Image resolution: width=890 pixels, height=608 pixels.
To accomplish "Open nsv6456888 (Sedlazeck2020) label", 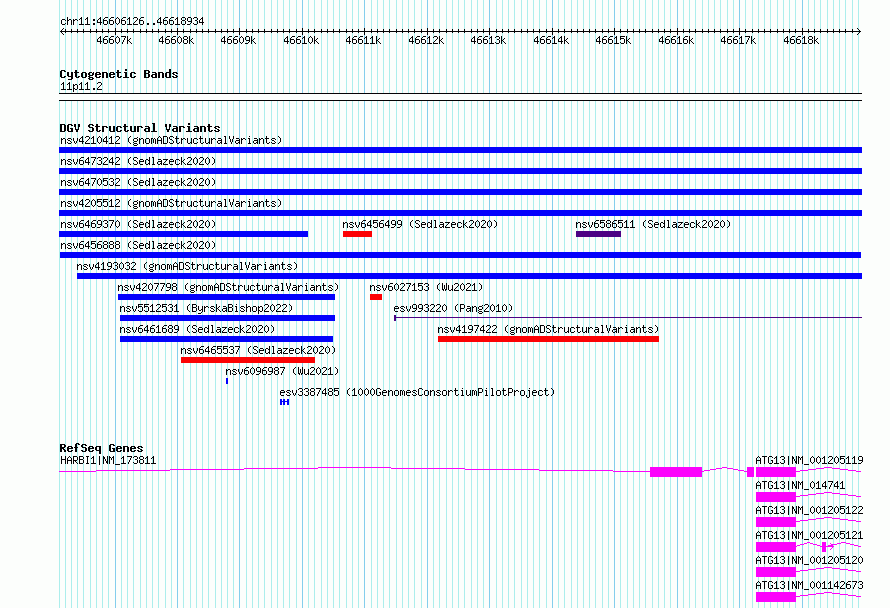I will (138, 245).
